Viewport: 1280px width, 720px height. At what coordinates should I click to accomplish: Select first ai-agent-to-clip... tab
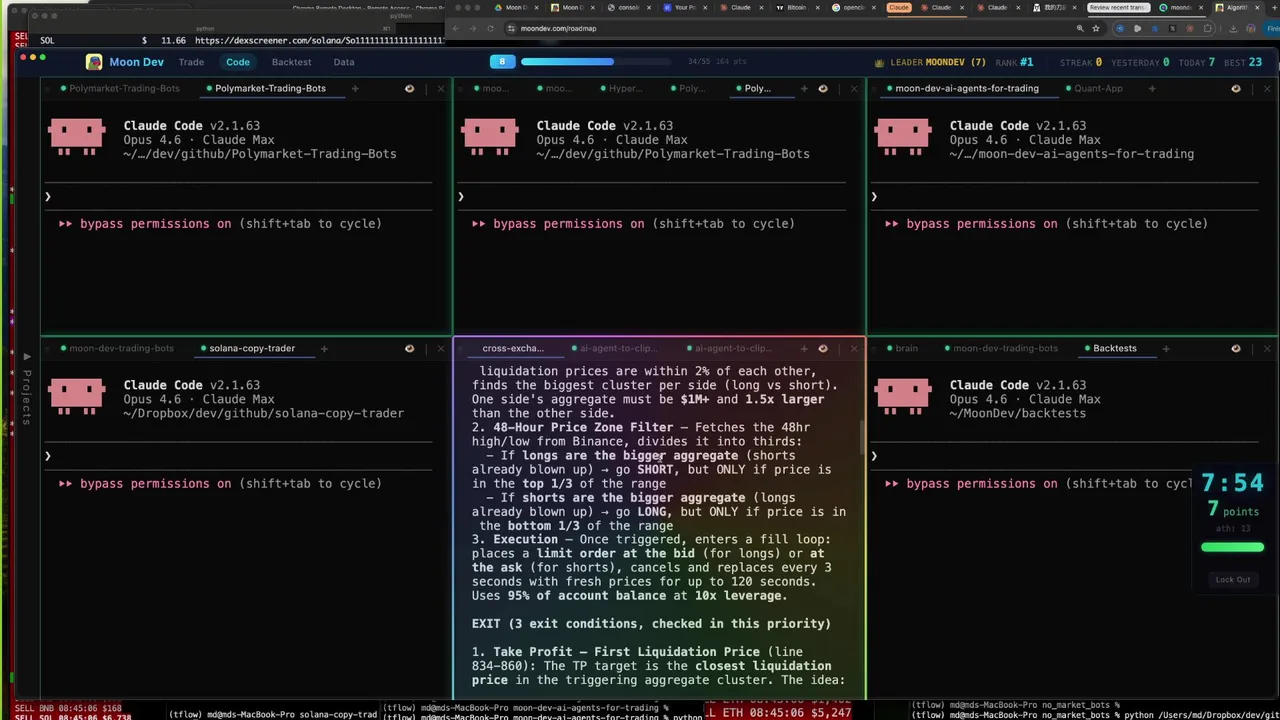[617, 348]
